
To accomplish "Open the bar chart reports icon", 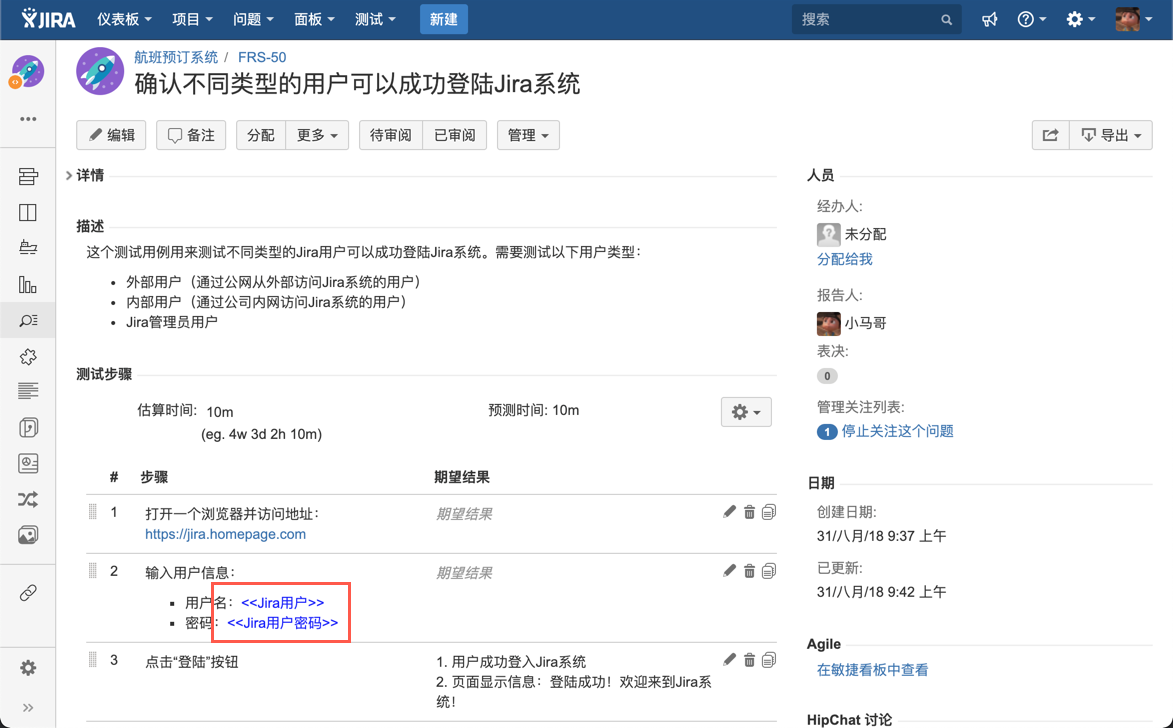I will coord(28,284).
